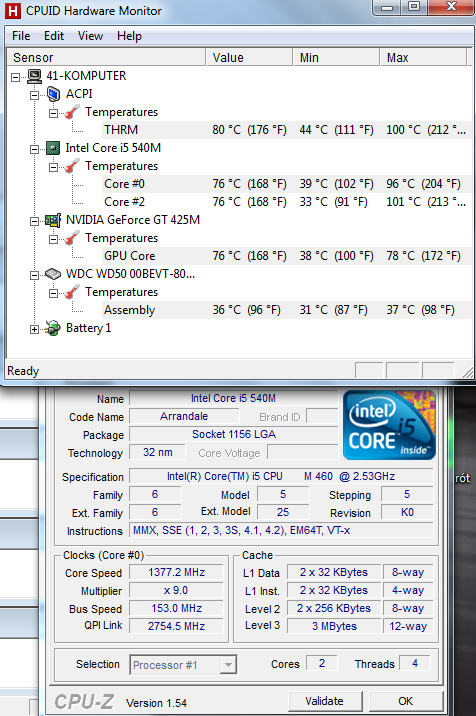The width and height of the screenshot is (476, 716).
Task: Collapse the 41-KOMPUTER root node
Action: [x=16, y=77]
